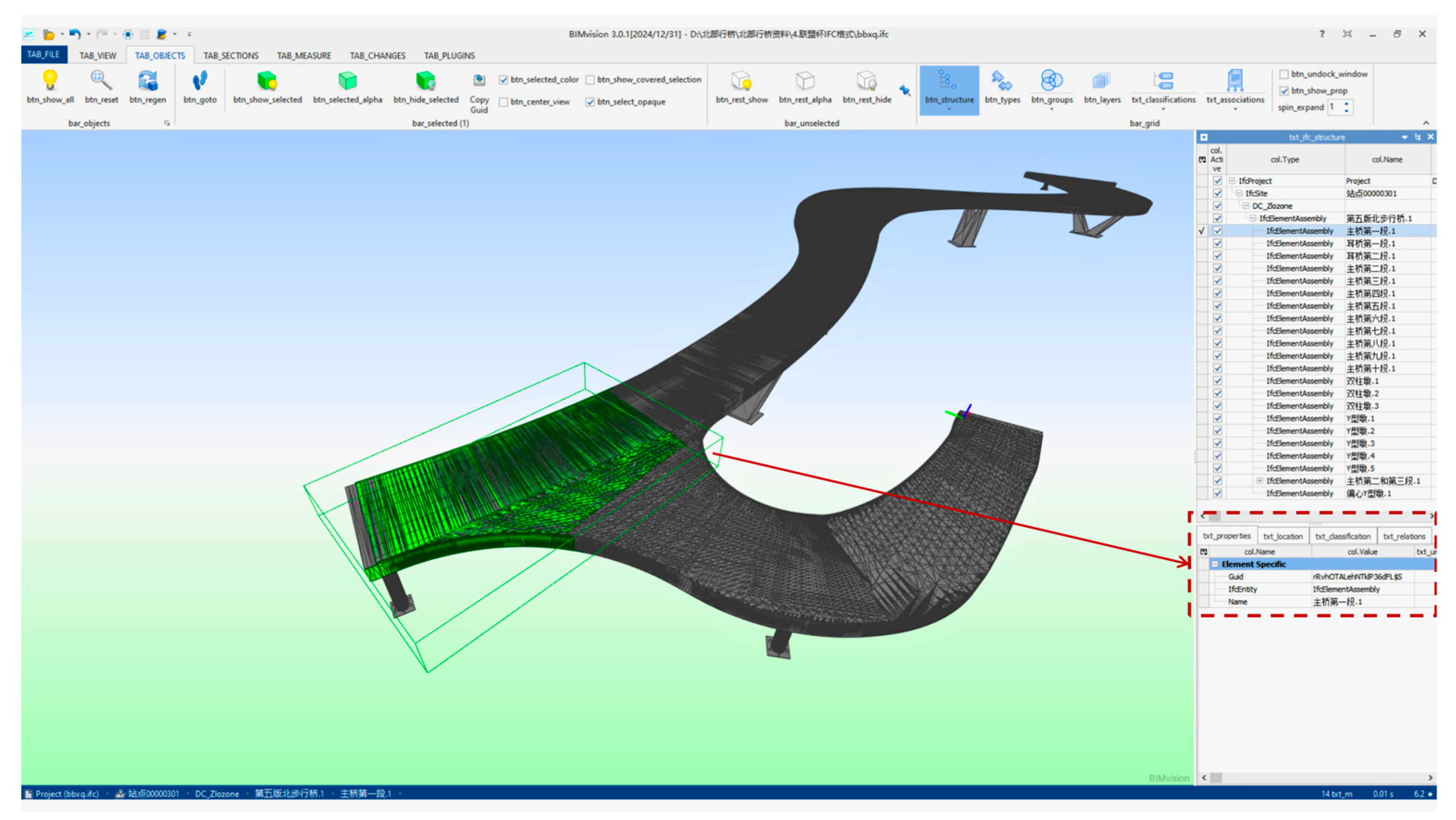Collapse the IfcProject tree node
This screenshot has height=820, width=1456.
[x=1232, y=181]
